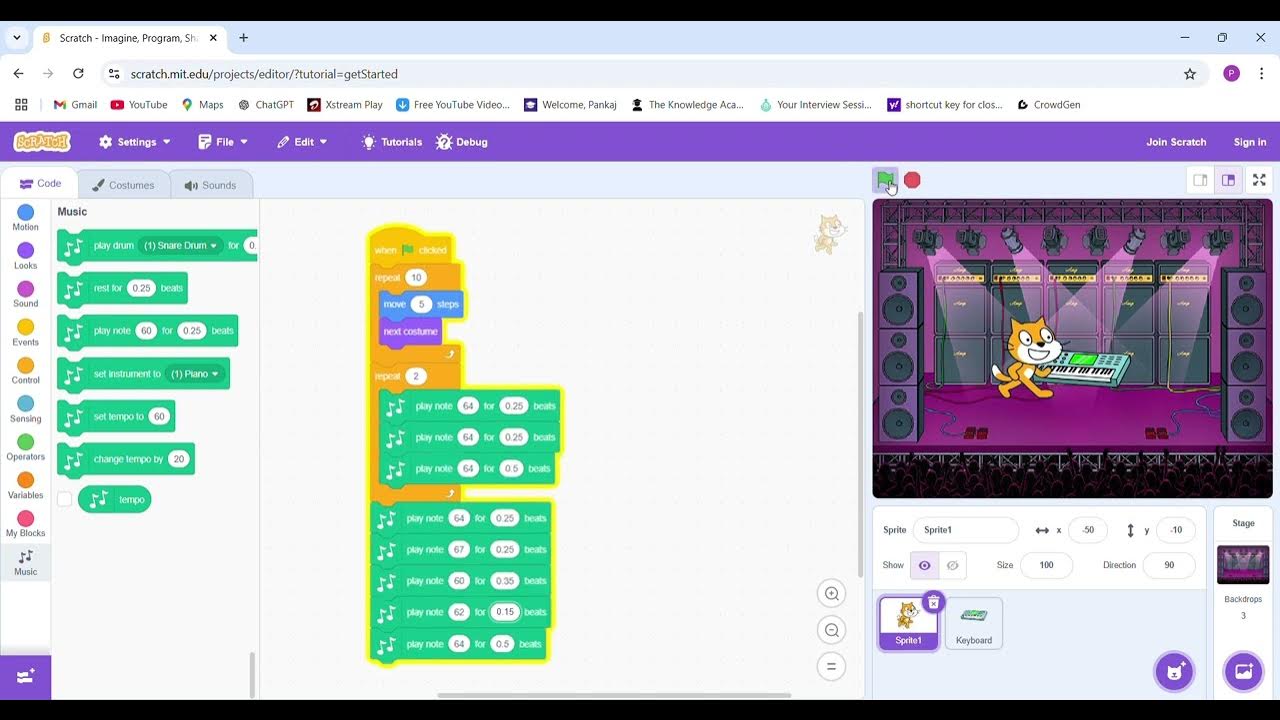
Task: Zoom out the code workspace
Action: [x=831, y=630]
